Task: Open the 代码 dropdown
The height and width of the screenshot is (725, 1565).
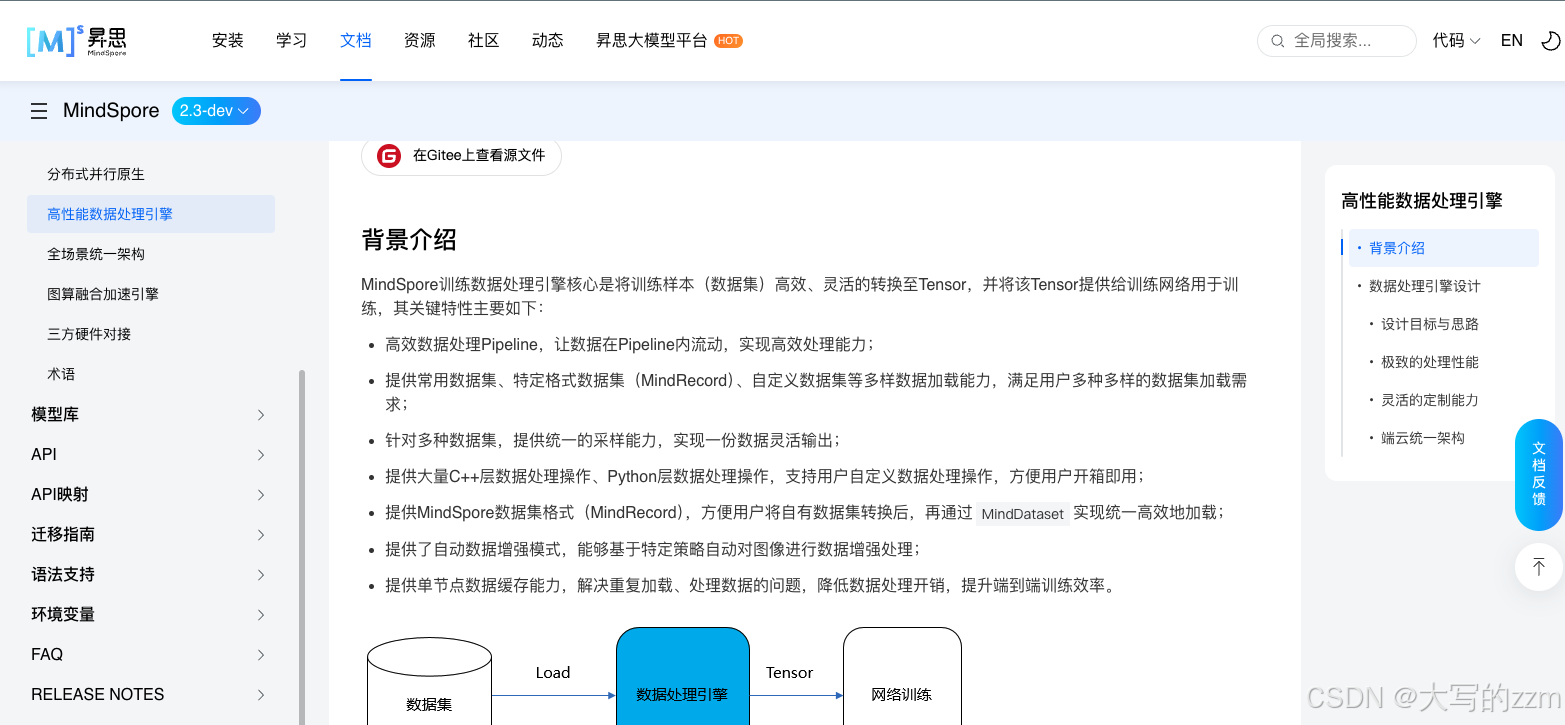Action: pos(1456,41)
